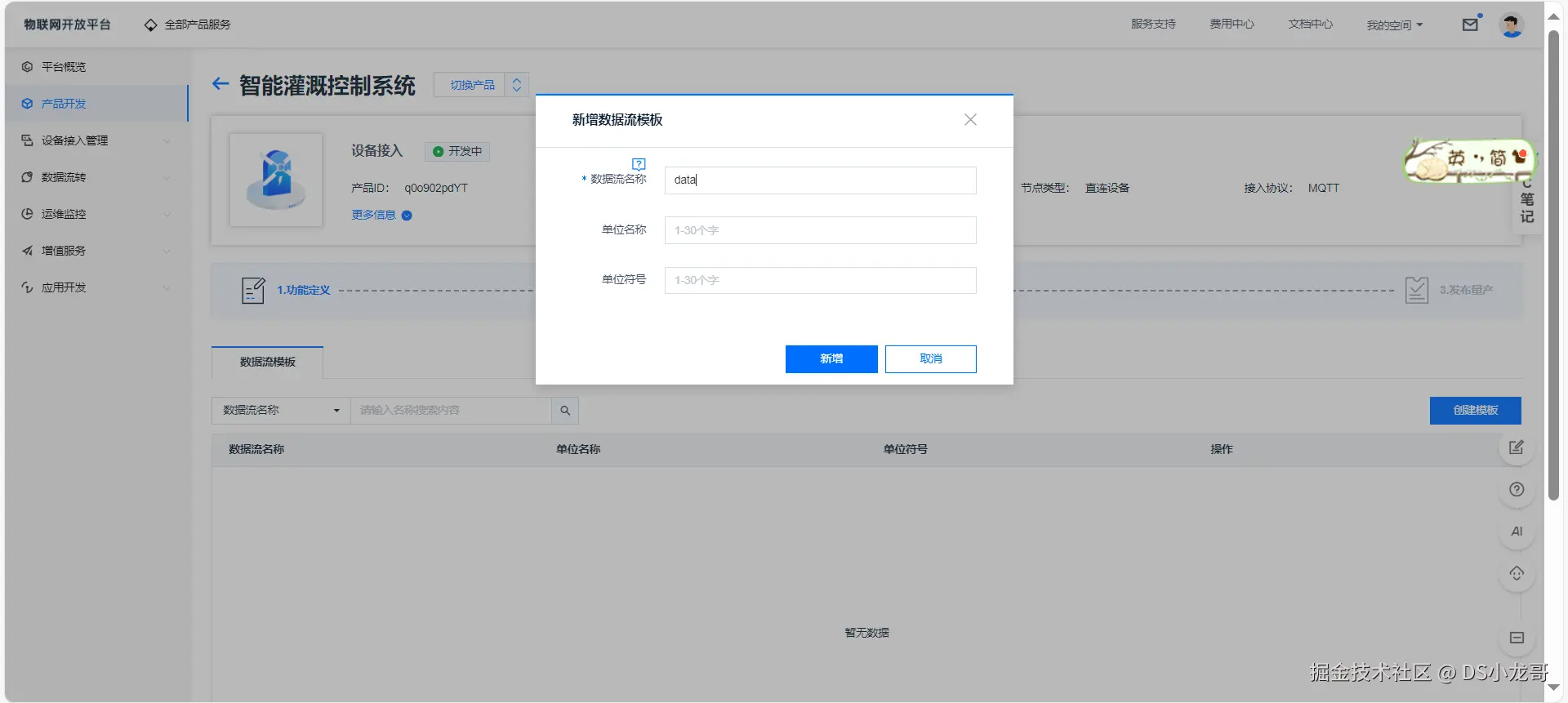Screen dimensions: 1568x703
Task: Click the edit note floating icon
Action: pyautogui.click(x=1517, y=447)
